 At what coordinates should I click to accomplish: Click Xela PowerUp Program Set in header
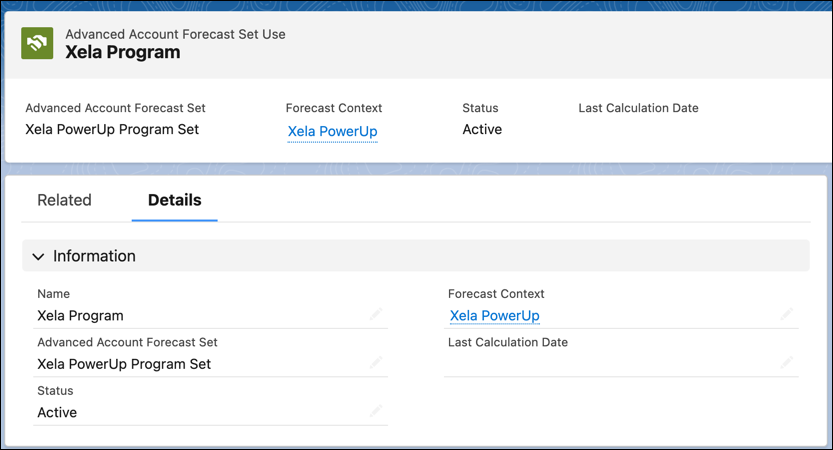tap(112, 130)
